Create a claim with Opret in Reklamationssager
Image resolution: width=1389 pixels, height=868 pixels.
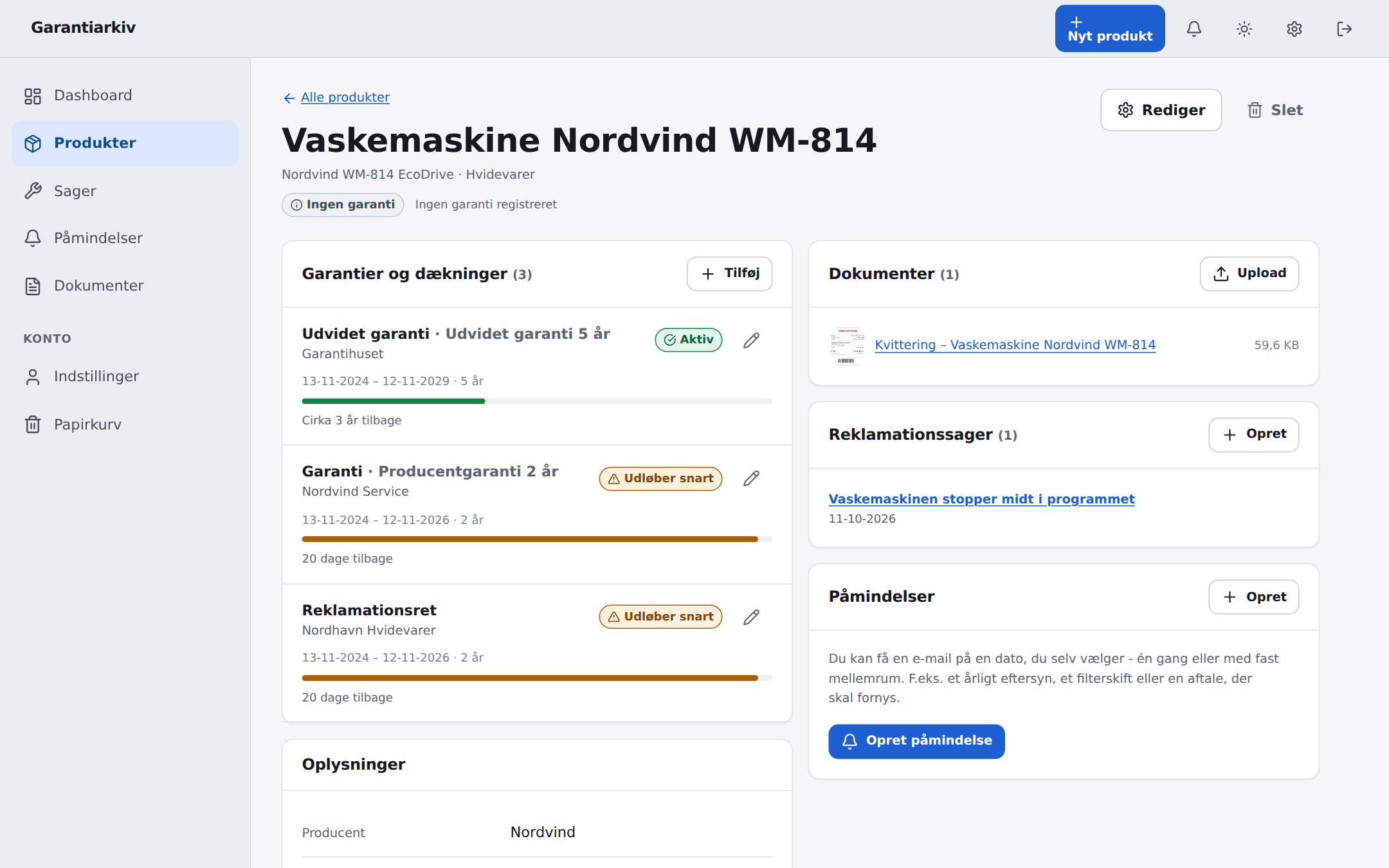coord(1254,435)
